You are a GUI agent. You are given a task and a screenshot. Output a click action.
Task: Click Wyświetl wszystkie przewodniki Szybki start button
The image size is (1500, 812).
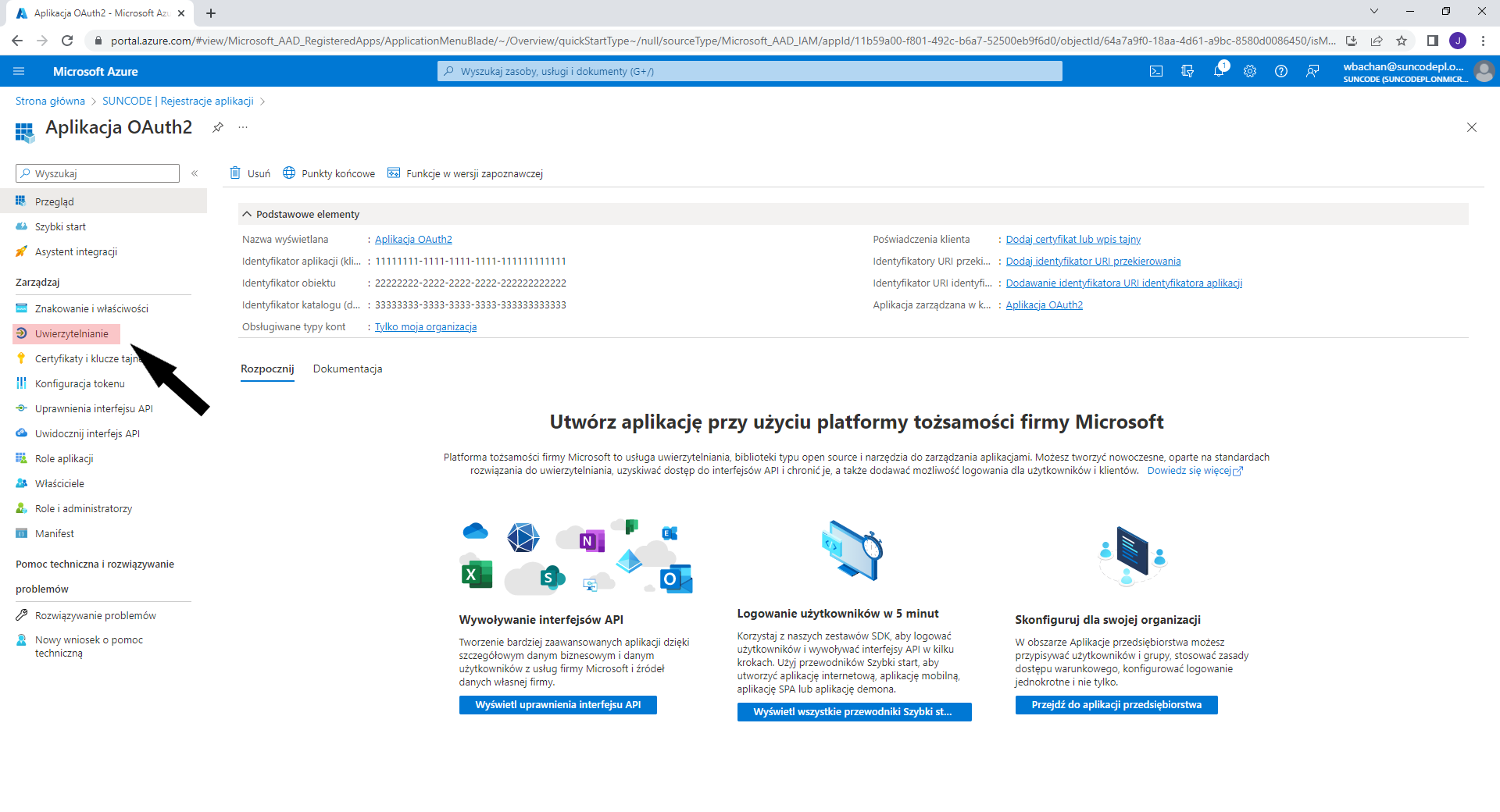click(x=855, y=711)
